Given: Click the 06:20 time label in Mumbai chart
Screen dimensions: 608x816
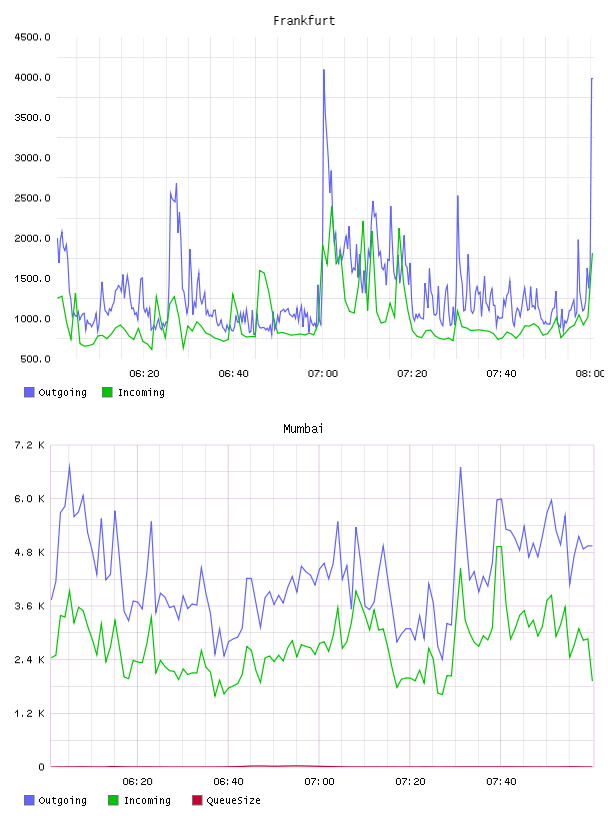Looking at the screenshot, I should point(137,782).
